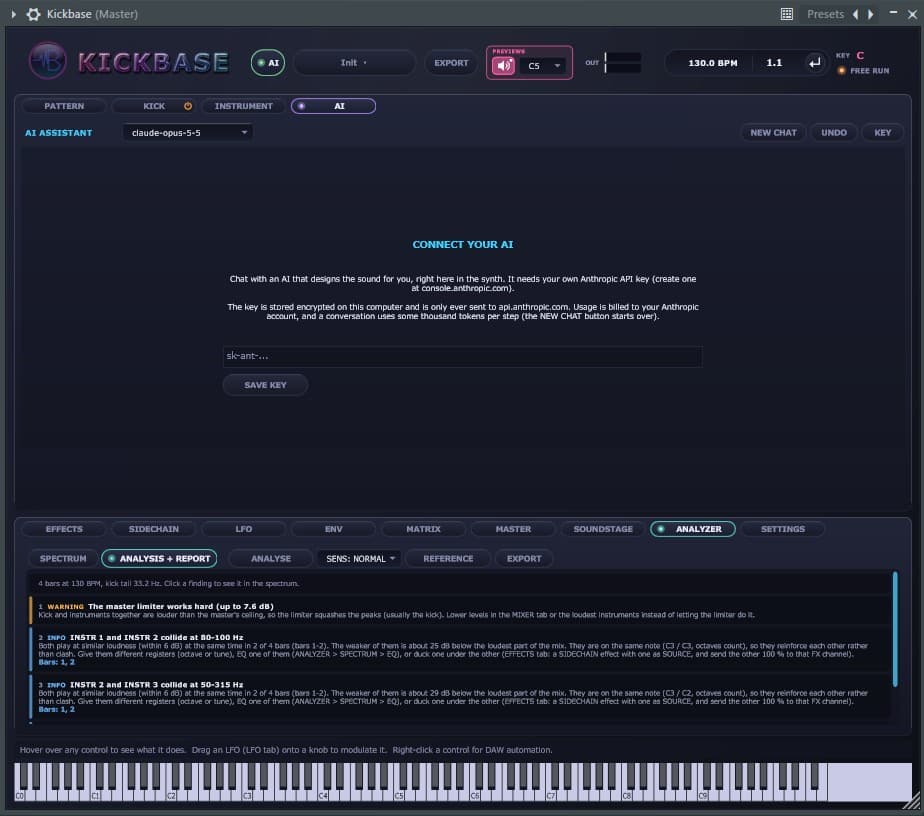Screen dimensions: 924x816
Task: Click the return-to-start arrow icon
Action: point(814,62)
